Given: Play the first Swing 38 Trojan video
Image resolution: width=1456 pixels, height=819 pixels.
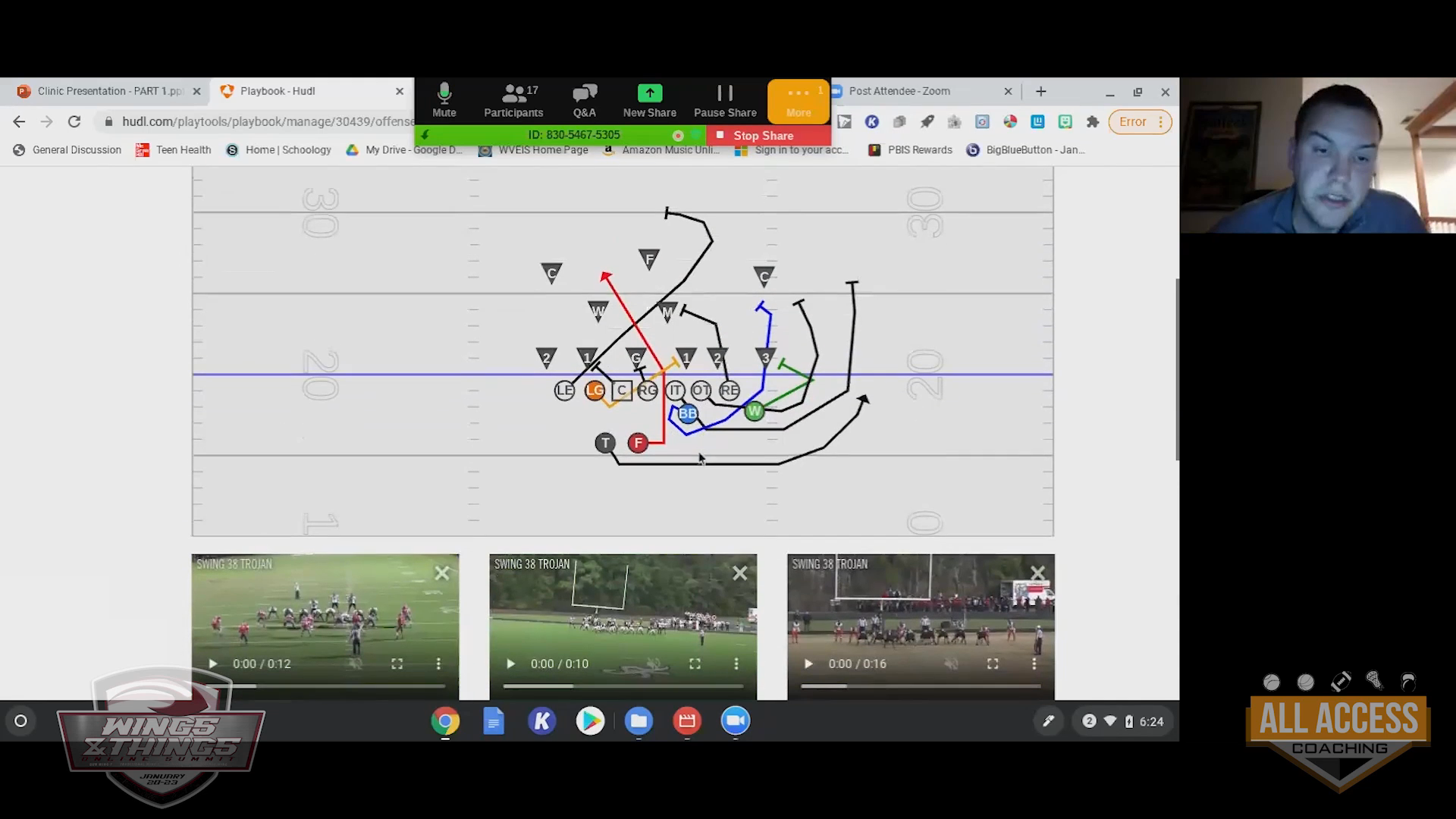Looking at the screenshot, I should [213, 664].
